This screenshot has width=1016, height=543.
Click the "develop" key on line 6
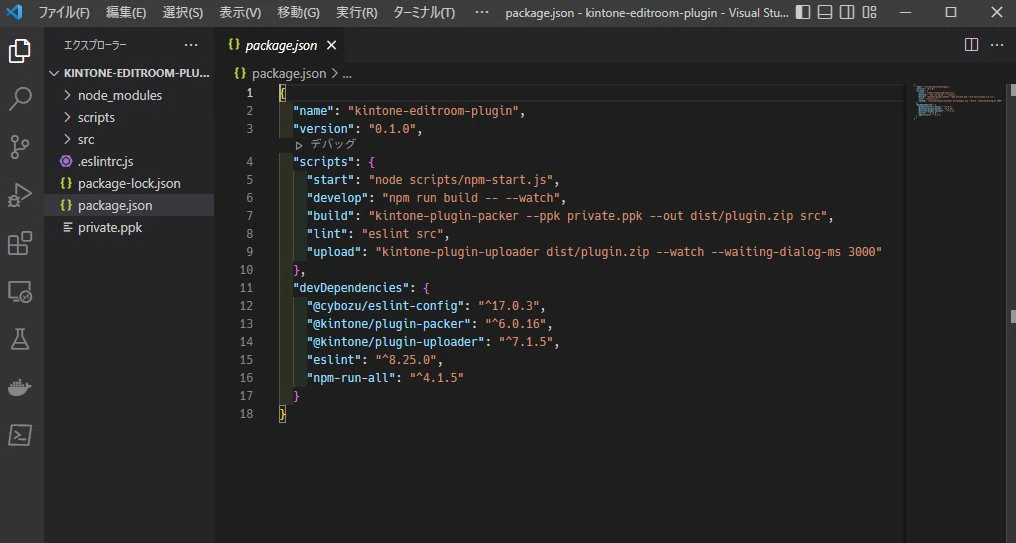pos(338,198)
